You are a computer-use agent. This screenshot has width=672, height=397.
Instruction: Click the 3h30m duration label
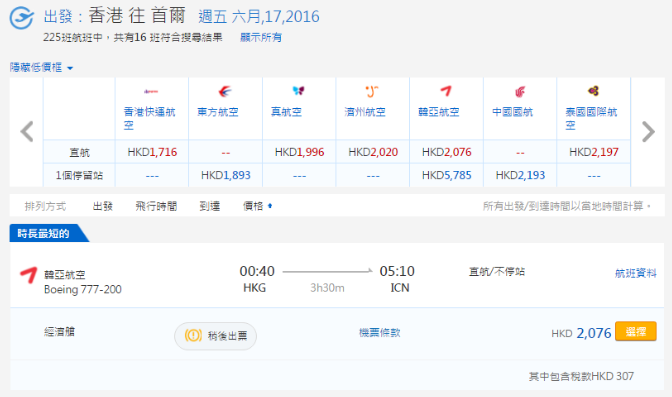327,288
